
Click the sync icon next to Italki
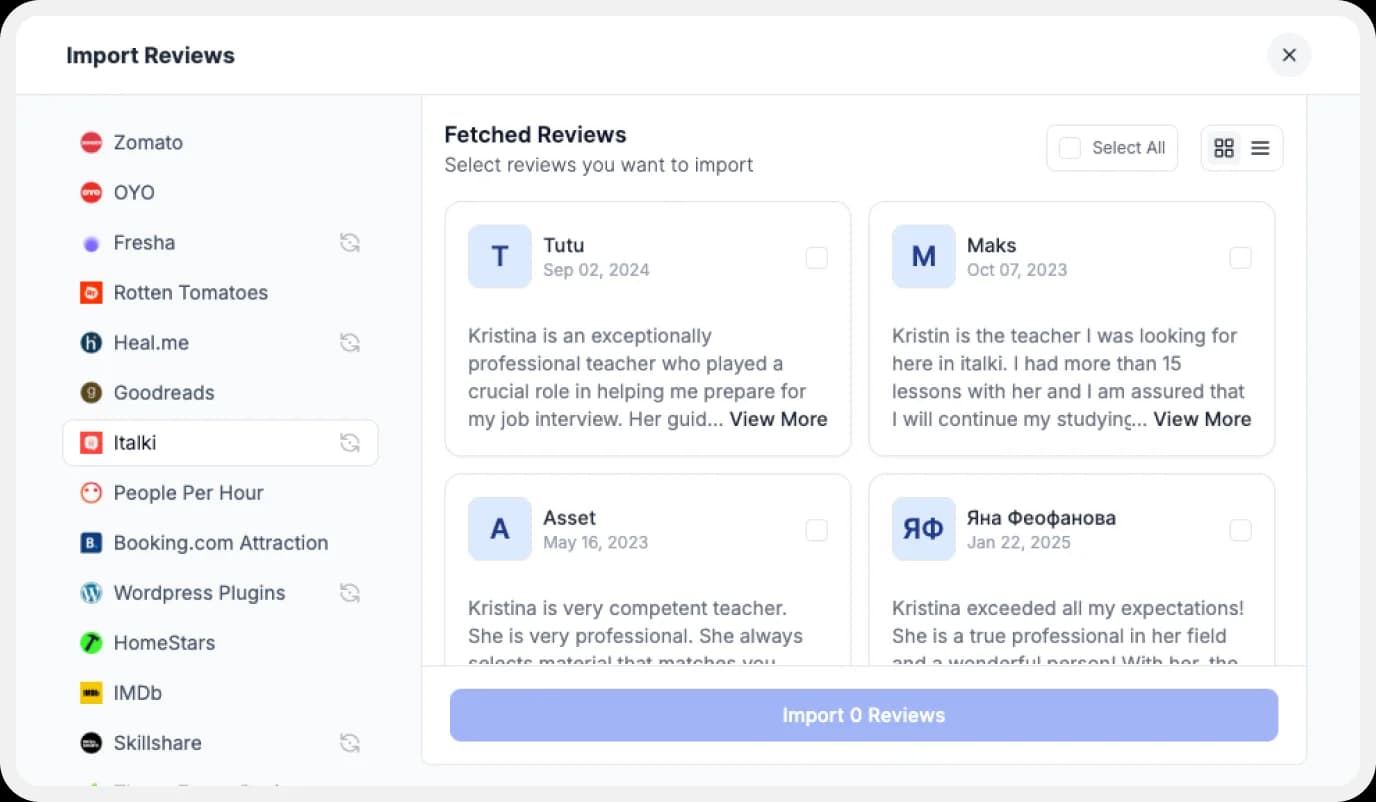pos(349,442)
